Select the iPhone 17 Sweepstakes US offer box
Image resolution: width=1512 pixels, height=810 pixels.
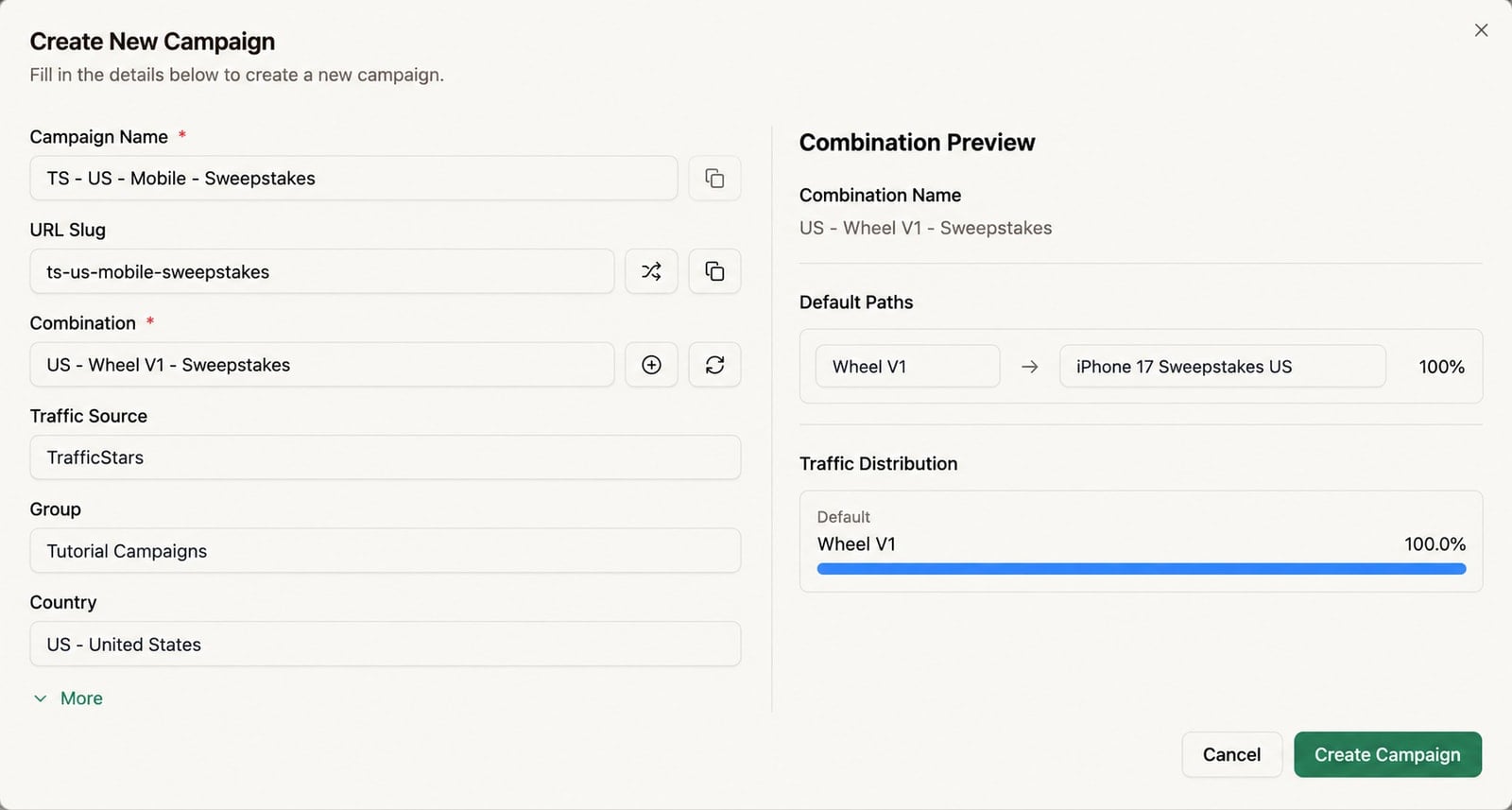pyautogui.click(x=1223, y=366)
